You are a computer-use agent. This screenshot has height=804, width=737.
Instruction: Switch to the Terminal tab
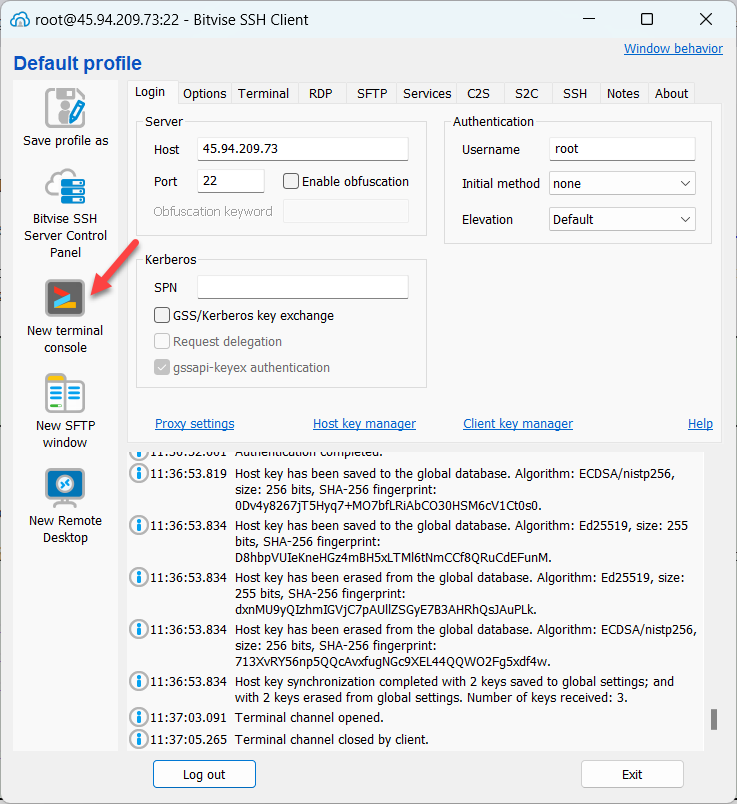click(263, 93)
